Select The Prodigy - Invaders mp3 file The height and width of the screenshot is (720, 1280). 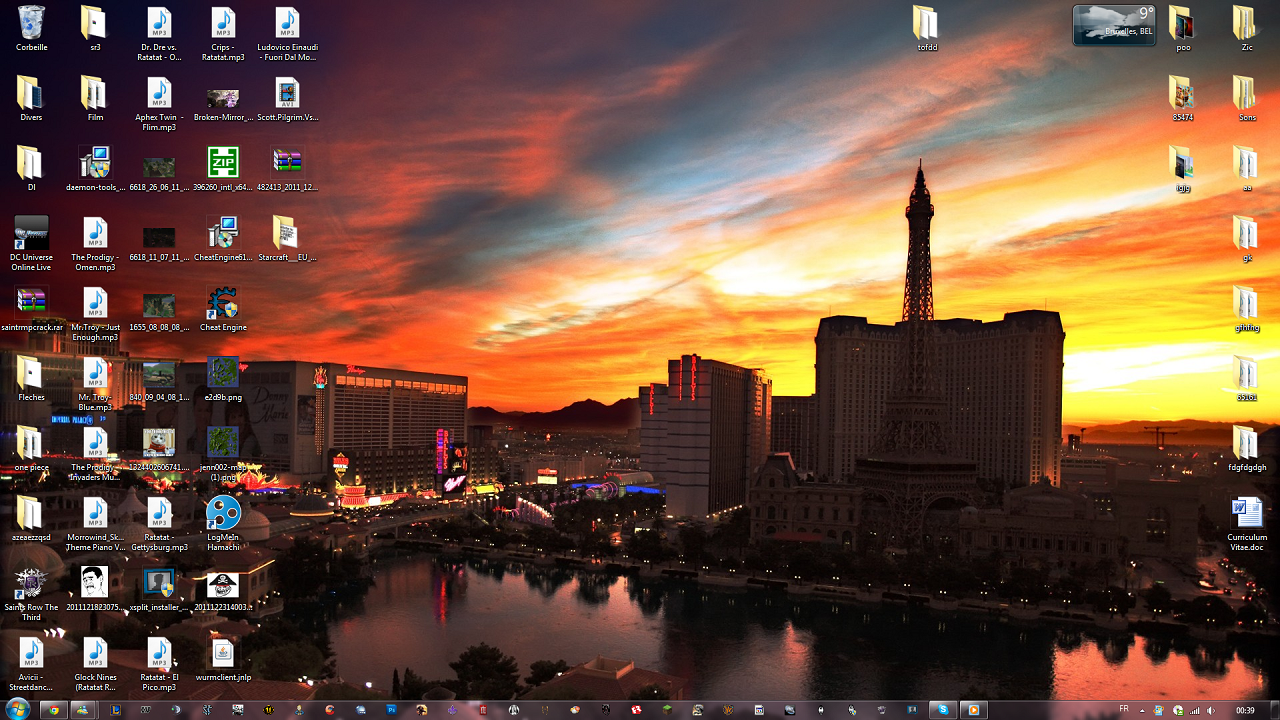[x=95, y=453]
